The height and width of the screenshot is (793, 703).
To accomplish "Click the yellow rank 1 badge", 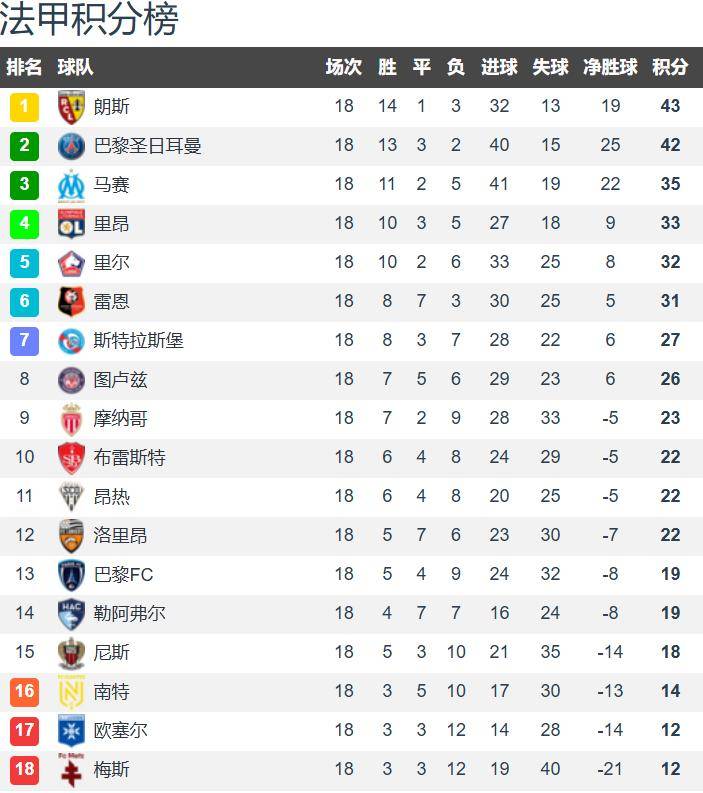I will 25,106.
